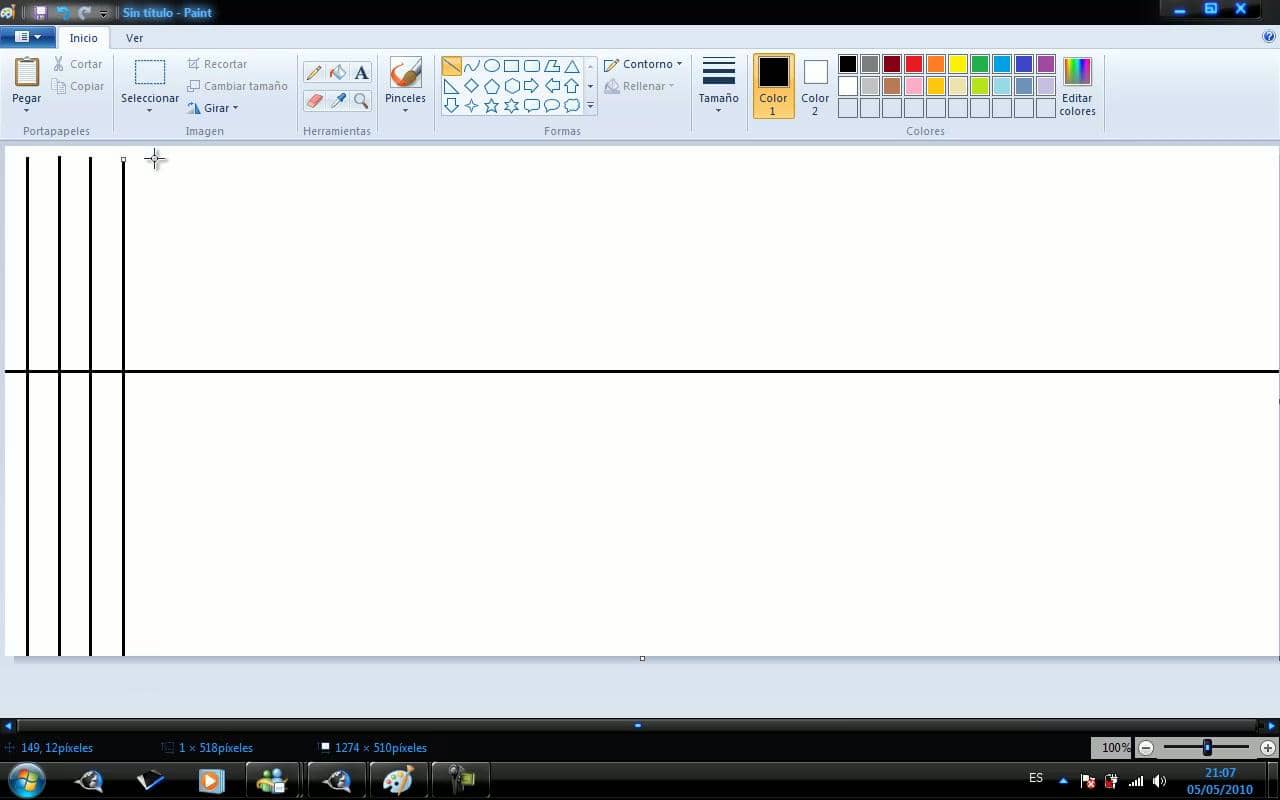Viewport: 1280px width, 800px height.
Task: Click the Pinceles brush icon
Action: point(405,72)
